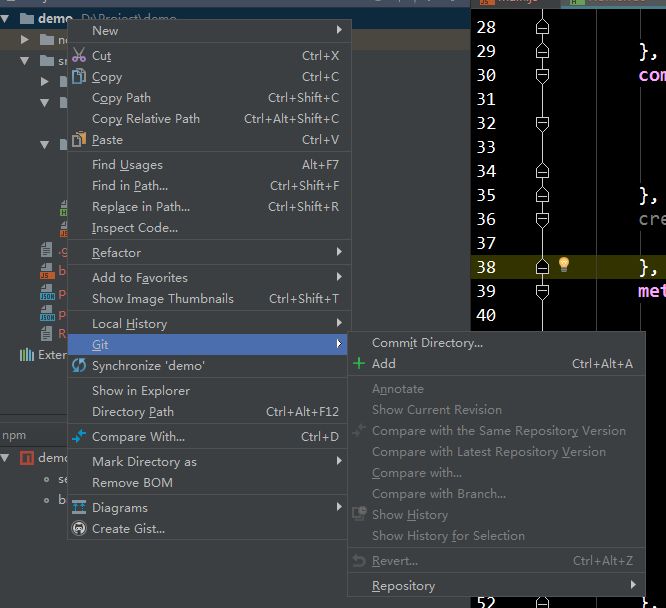666x608 pixels.
Task: Toggle fold marker at line 35
Action: point(542,195)
